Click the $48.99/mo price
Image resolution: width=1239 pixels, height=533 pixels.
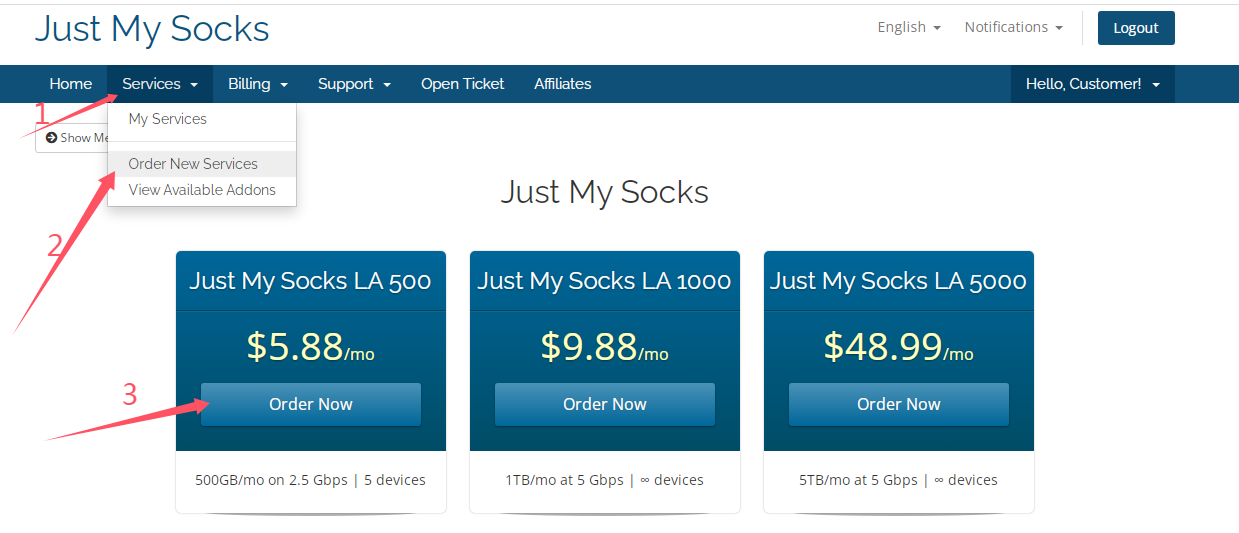(899, 347)
